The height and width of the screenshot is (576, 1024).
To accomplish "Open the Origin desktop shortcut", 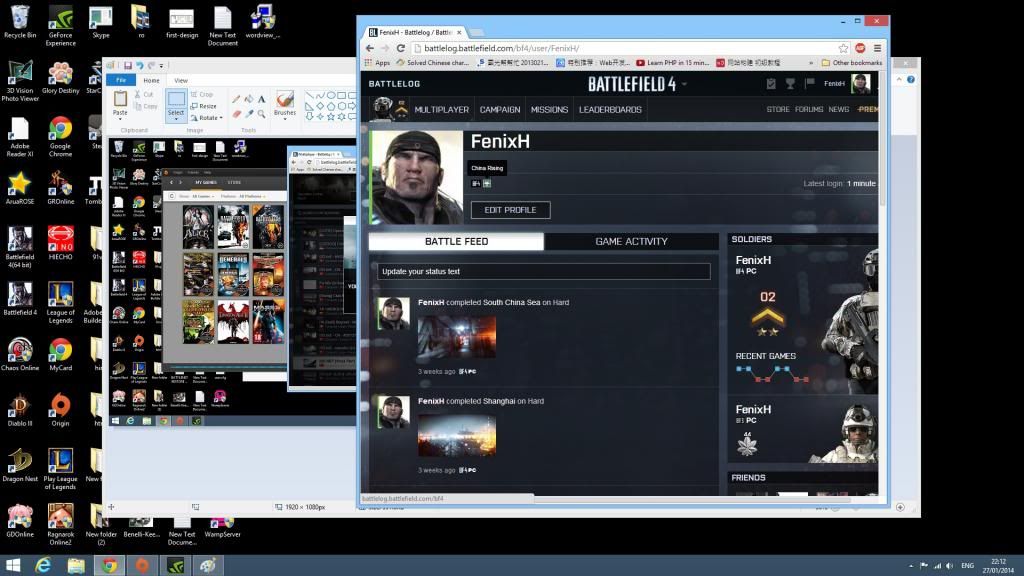I will click(60, 410).
